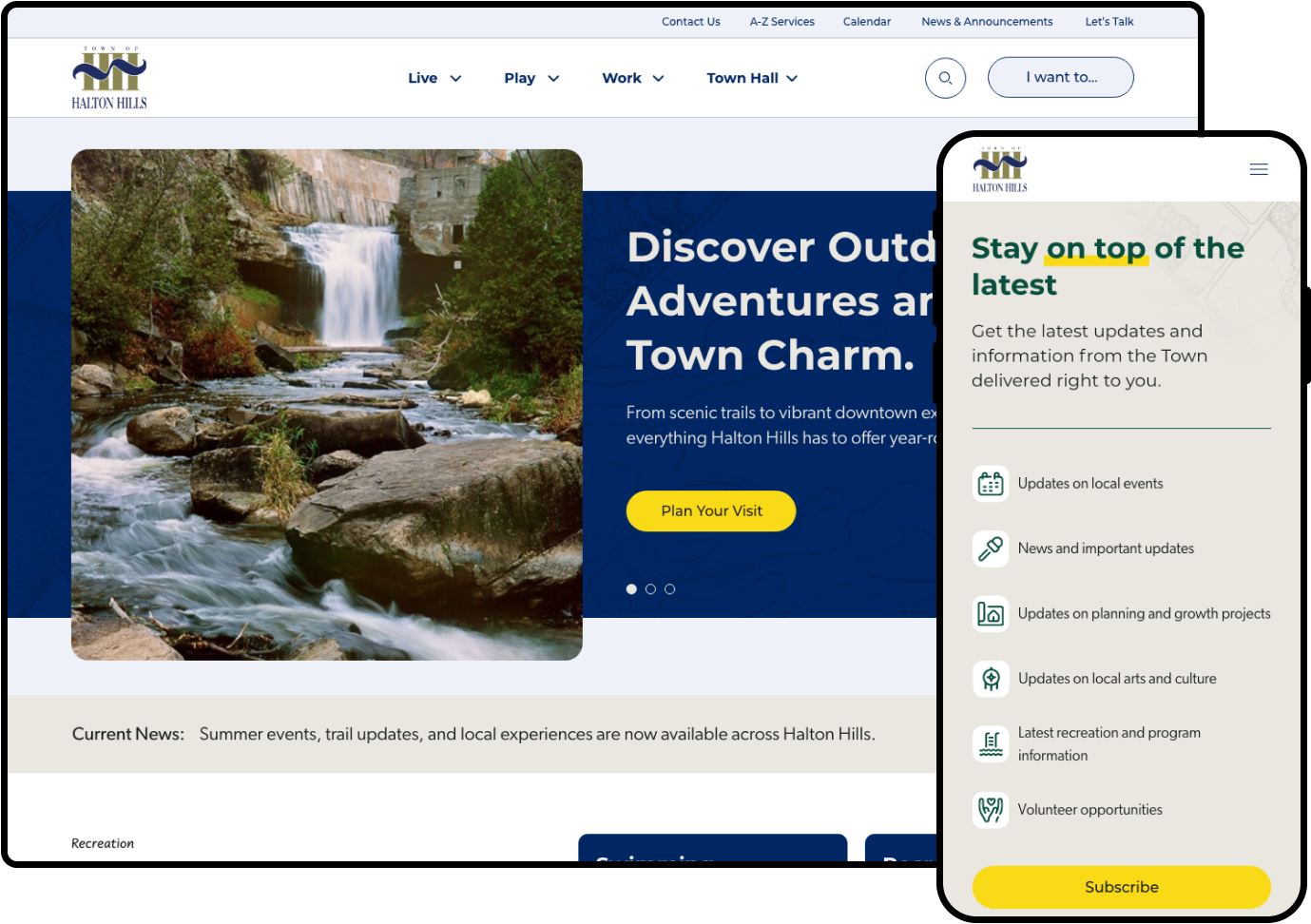Click the search magnifier icon

pos(945,78)
